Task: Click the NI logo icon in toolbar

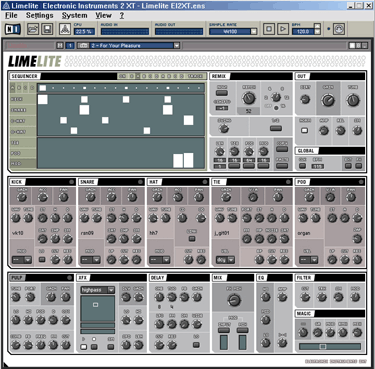Action: [x=13, y=29]
